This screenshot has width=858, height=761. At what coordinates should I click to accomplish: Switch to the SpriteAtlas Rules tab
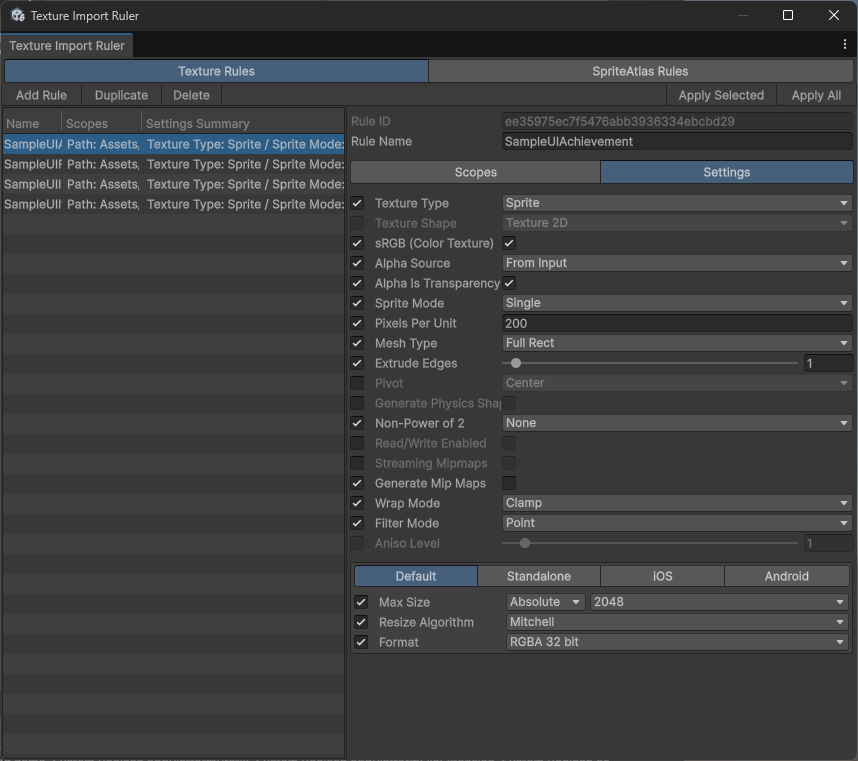[x=640, y=71]
